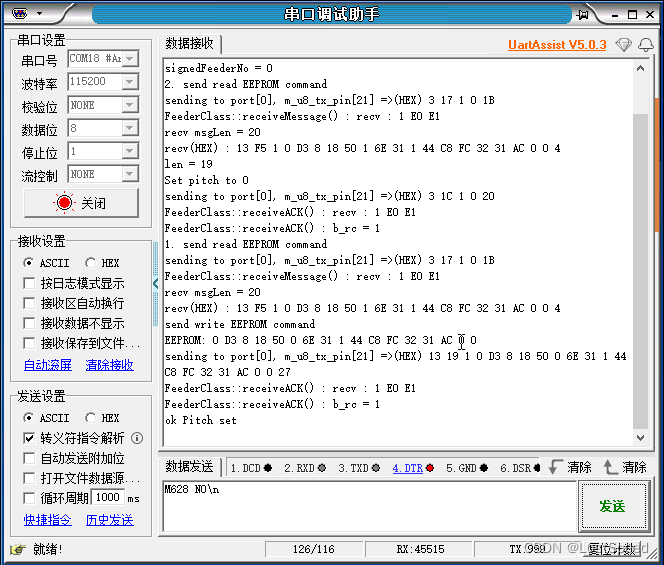Expand the 串口号 COM18 dropdown
The width and height of the screenshot is (664, 565).
(x=130, y=58)
